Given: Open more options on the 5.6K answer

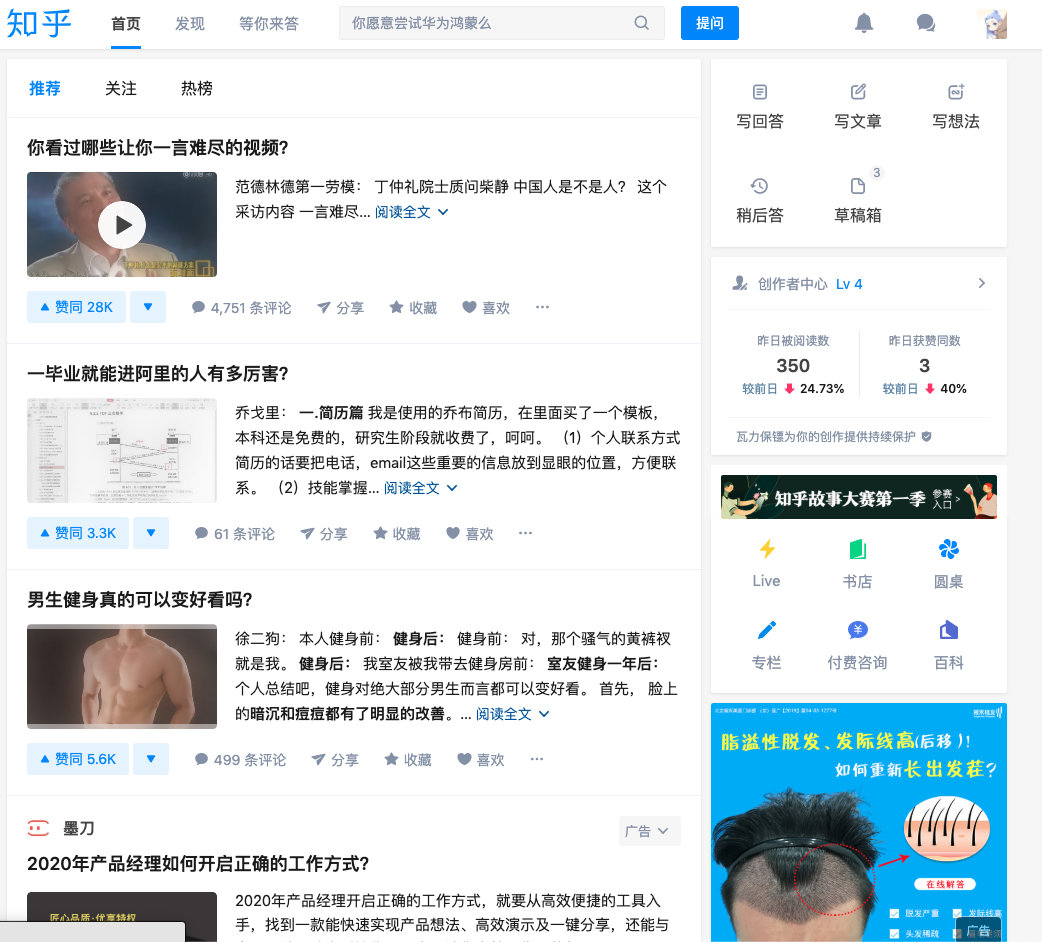Looking at the screenshot, I should pos(537,759).
